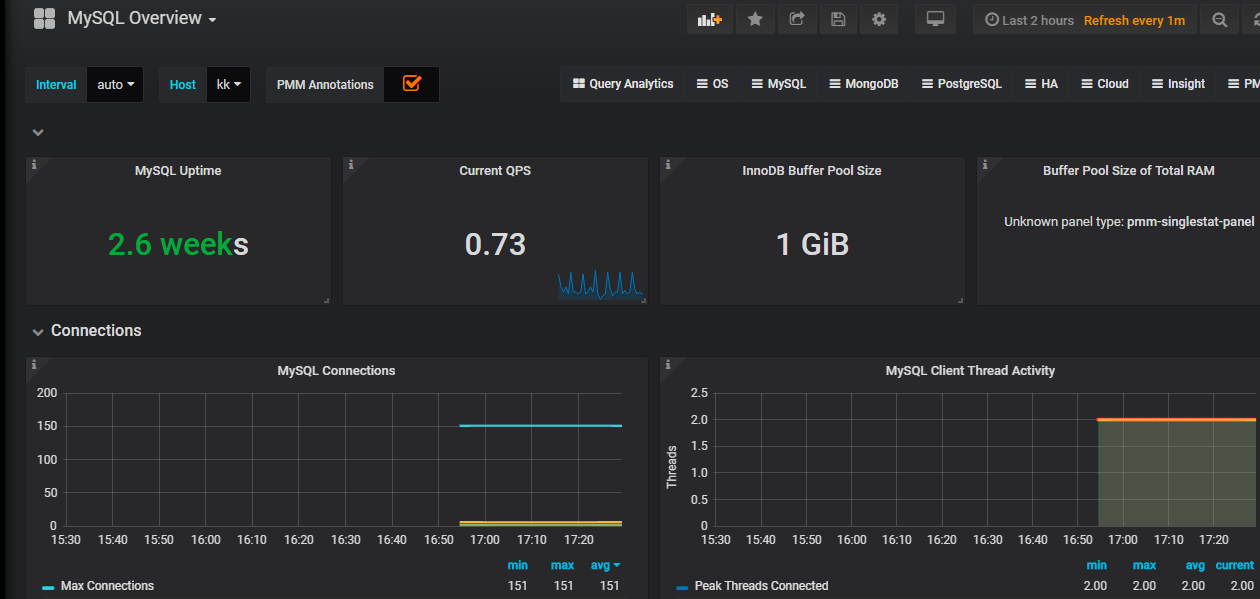Click Max Connections legend color swatch
1260x599 pixels.
48,587
